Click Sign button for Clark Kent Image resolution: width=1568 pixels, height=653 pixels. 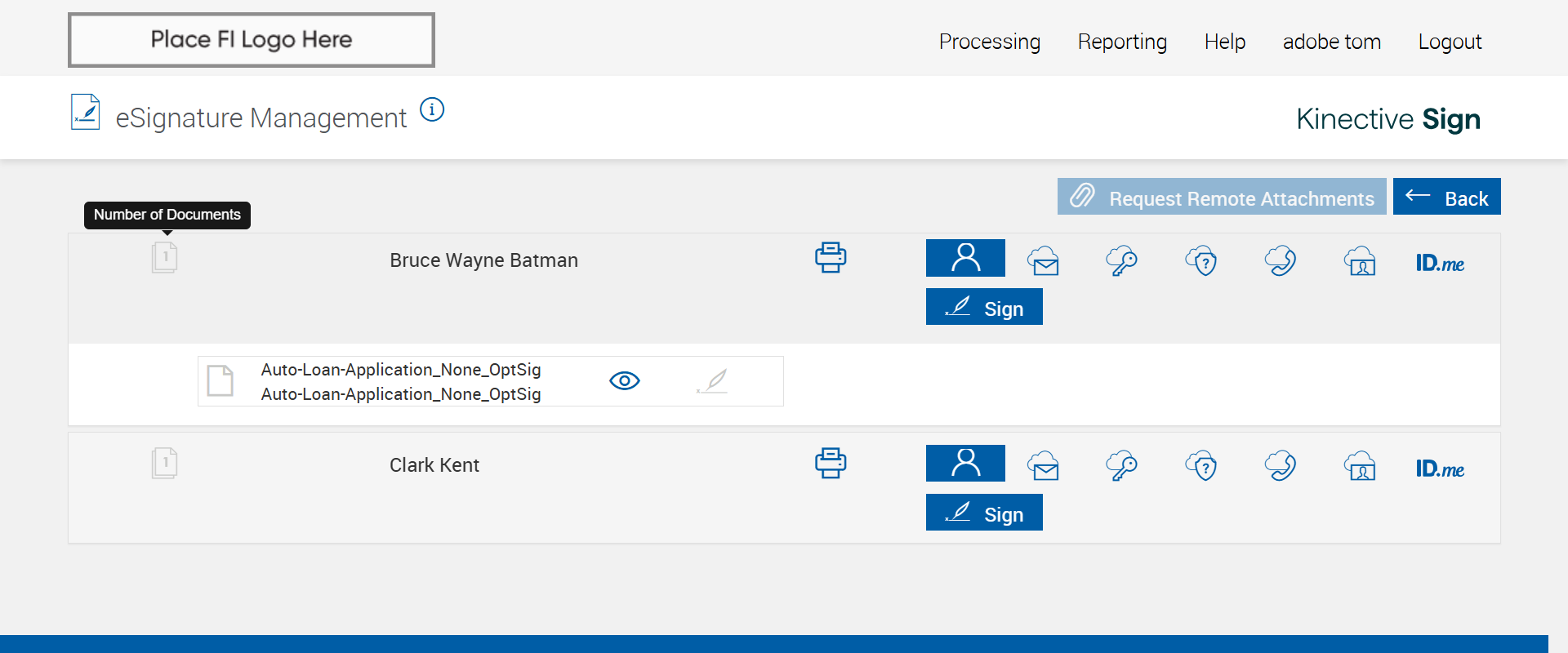click(984, 513)
